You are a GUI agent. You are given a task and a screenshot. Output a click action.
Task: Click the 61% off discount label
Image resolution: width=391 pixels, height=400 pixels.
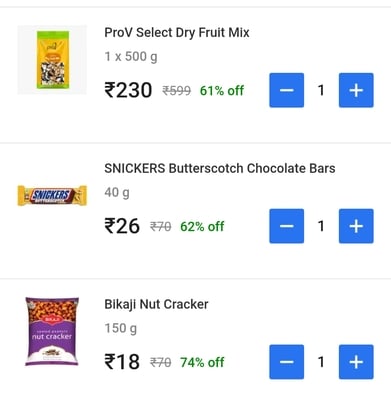[x=222, y=90]
